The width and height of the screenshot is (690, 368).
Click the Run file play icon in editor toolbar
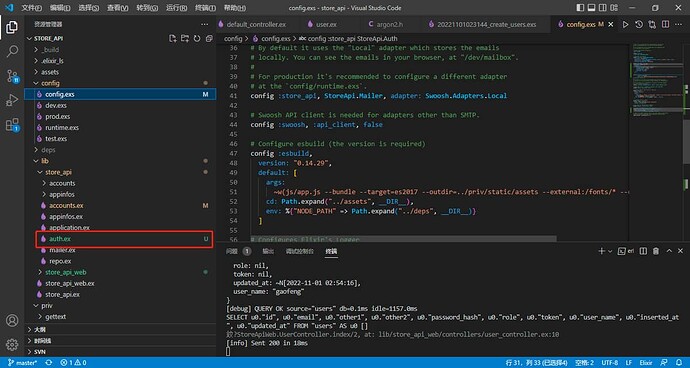point(625,25)
